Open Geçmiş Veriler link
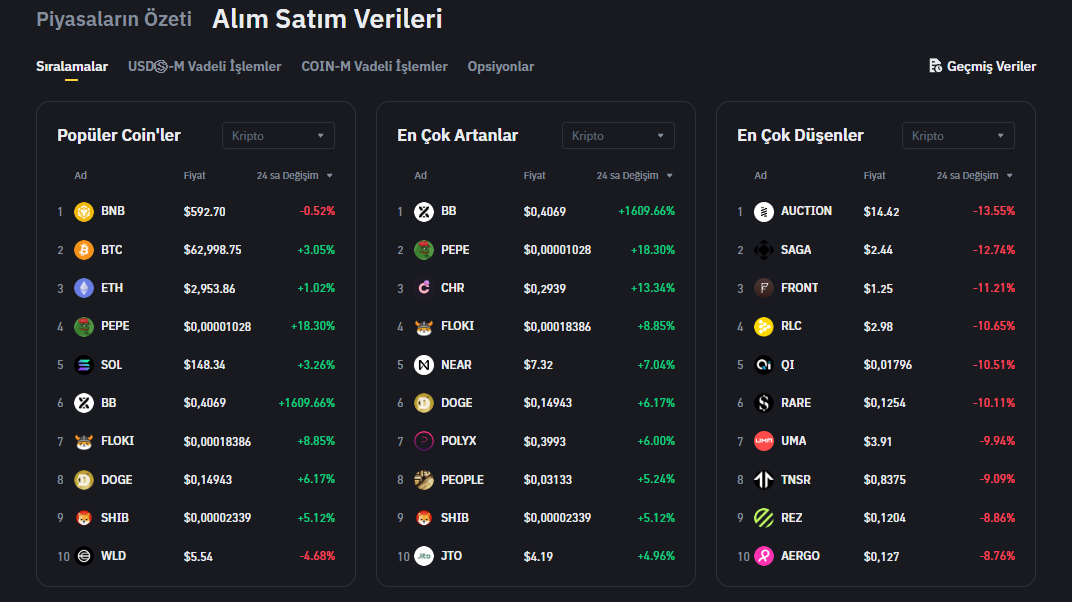This screenshot has height=602, width=1072. (991, 67)
